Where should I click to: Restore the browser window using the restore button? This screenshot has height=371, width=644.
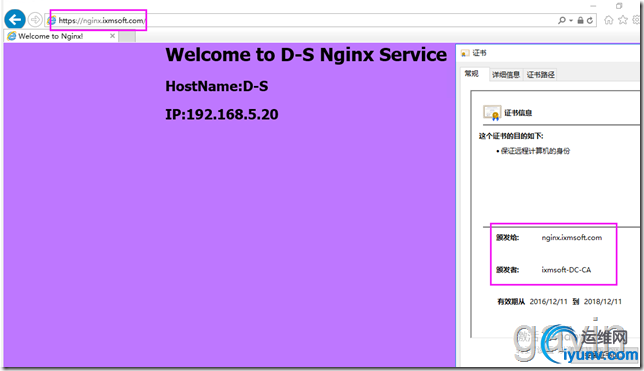pyautogui.click(x=619, y=6)
